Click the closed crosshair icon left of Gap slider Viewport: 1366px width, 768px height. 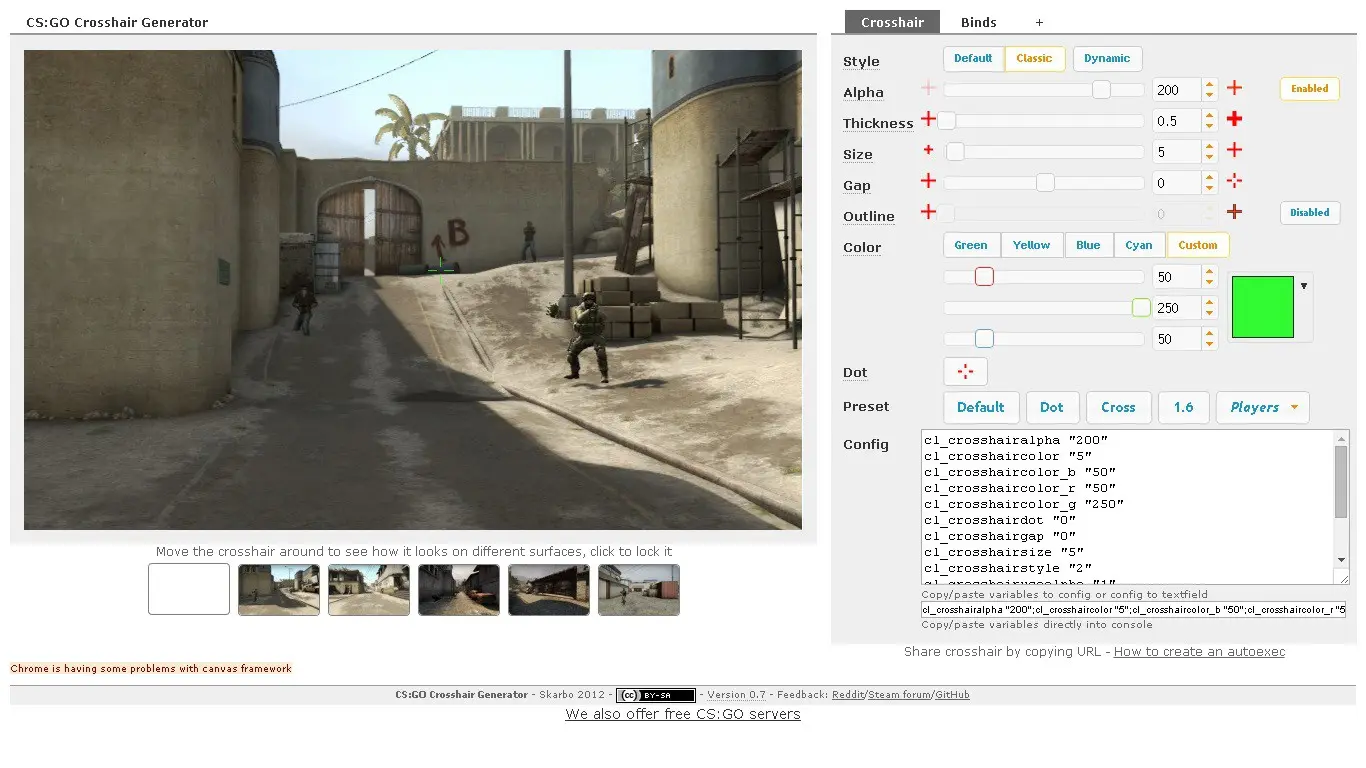928,181
